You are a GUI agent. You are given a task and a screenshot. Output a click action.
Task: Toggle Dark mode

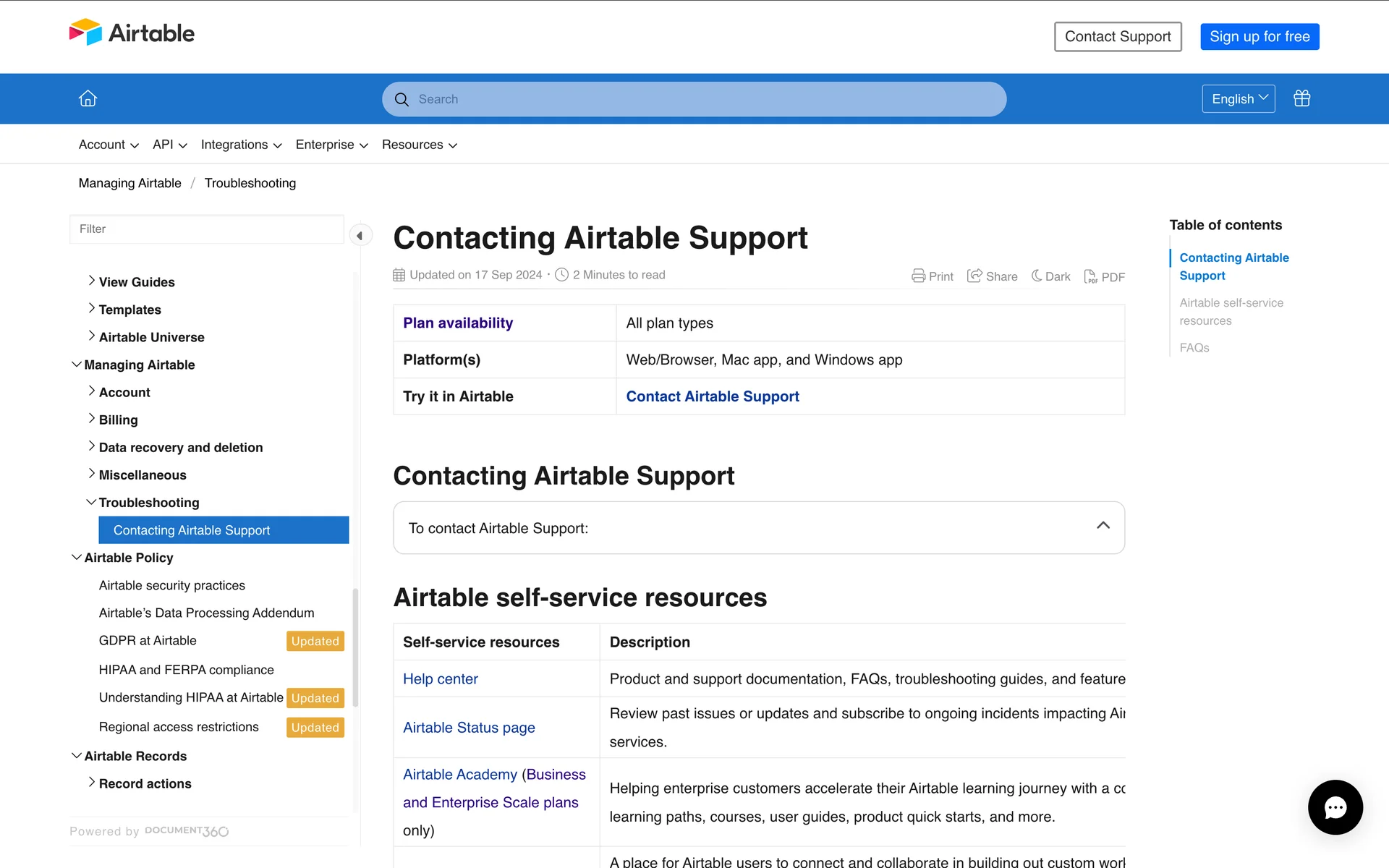click(x=1050, y=276)
